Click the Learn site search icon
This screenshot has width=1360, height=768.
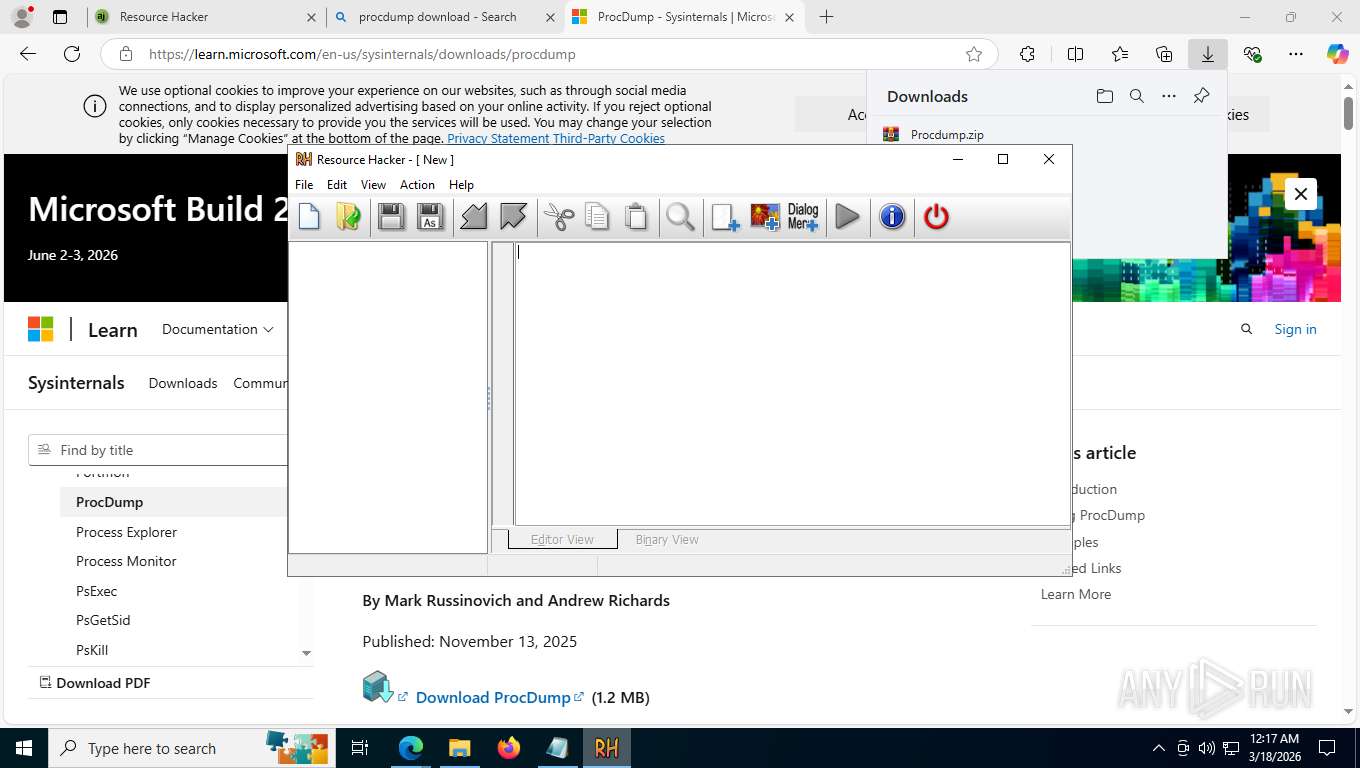1246,329
